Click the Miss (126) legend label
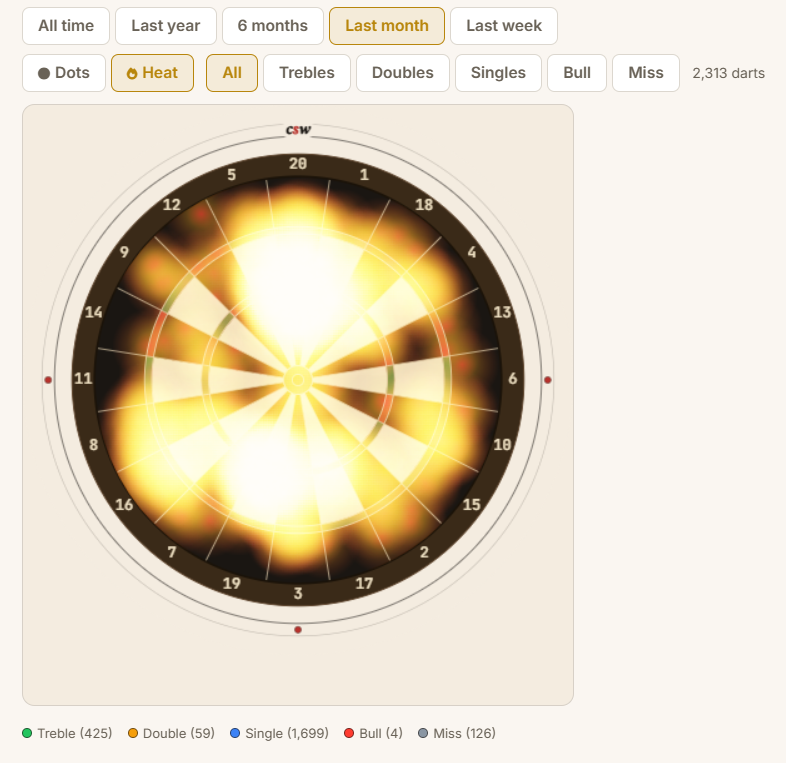 [464, 733]
